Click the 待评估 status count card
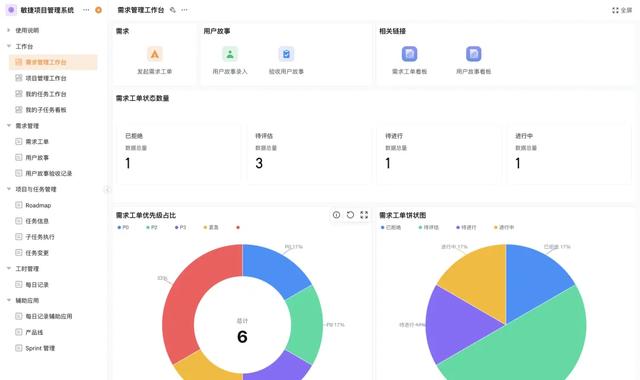This screenshot has height=380, width=640. [x=309, y=153]
